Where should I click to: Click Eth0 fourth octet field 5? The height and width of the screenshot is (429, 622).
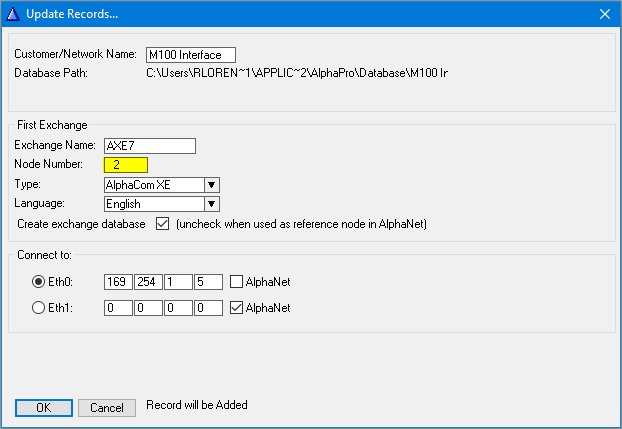tap(208, 282)
